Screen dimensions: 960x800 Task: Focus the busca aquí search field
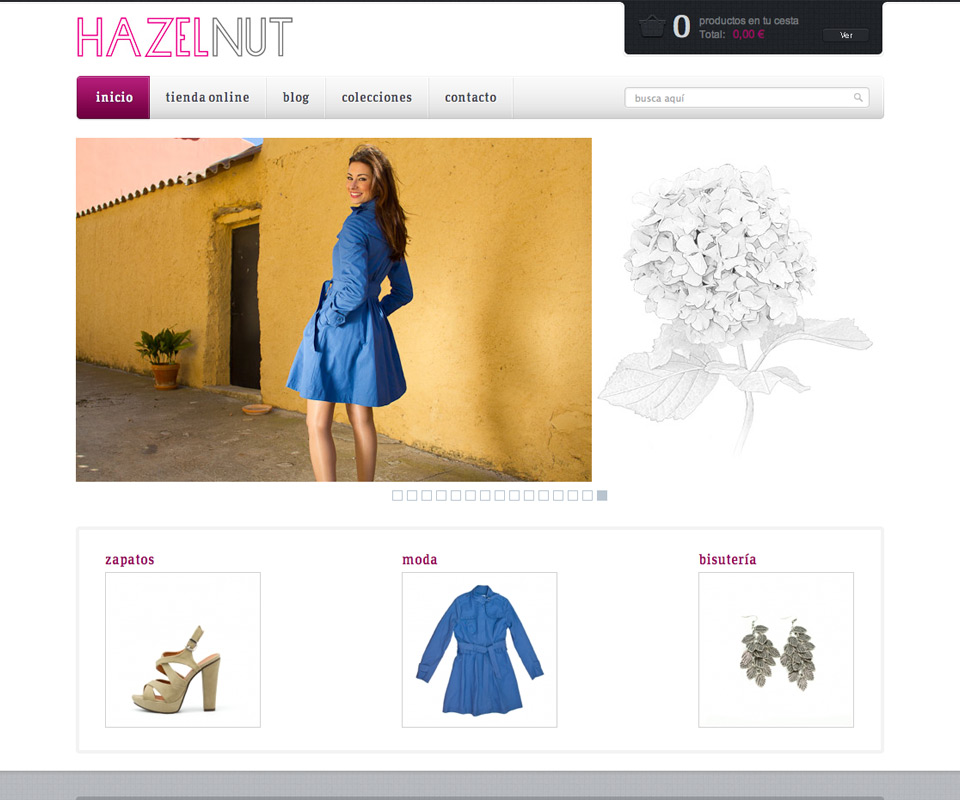(740, 98)
